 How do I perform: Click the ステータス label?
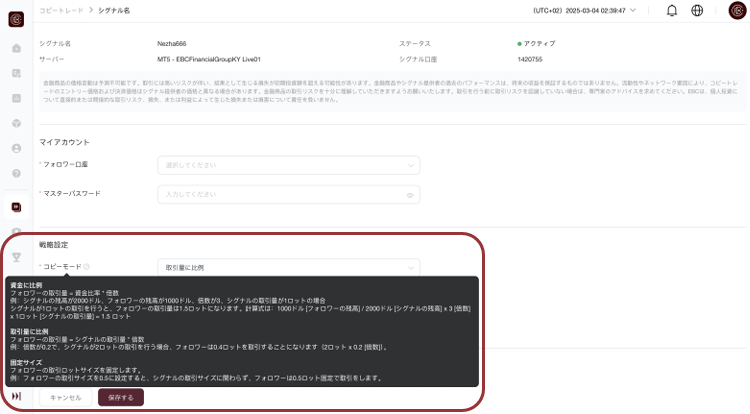click(x=415, y=44)
